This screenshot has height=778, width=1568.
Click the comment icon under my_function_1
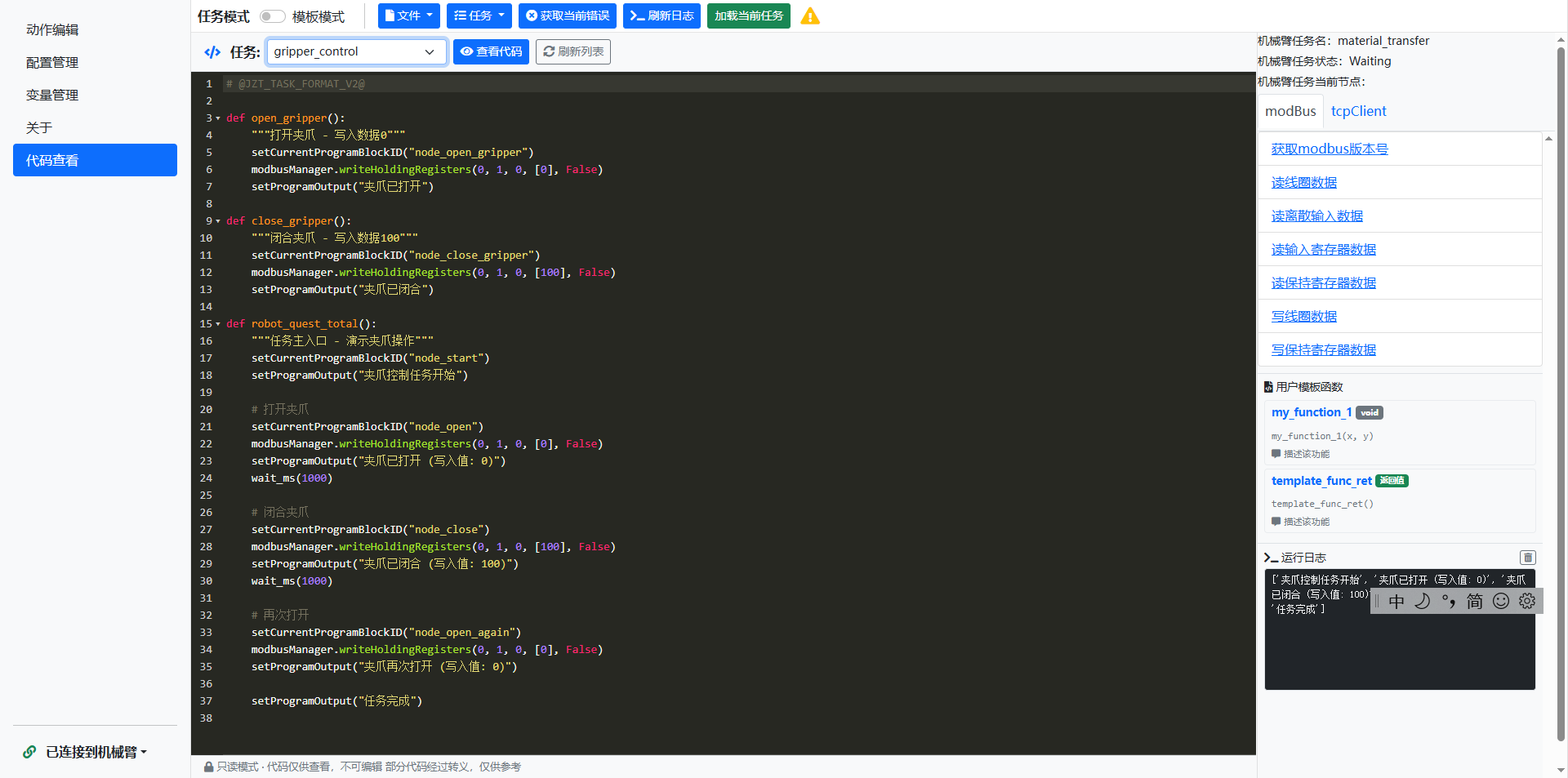click(x=1276, y=454)
